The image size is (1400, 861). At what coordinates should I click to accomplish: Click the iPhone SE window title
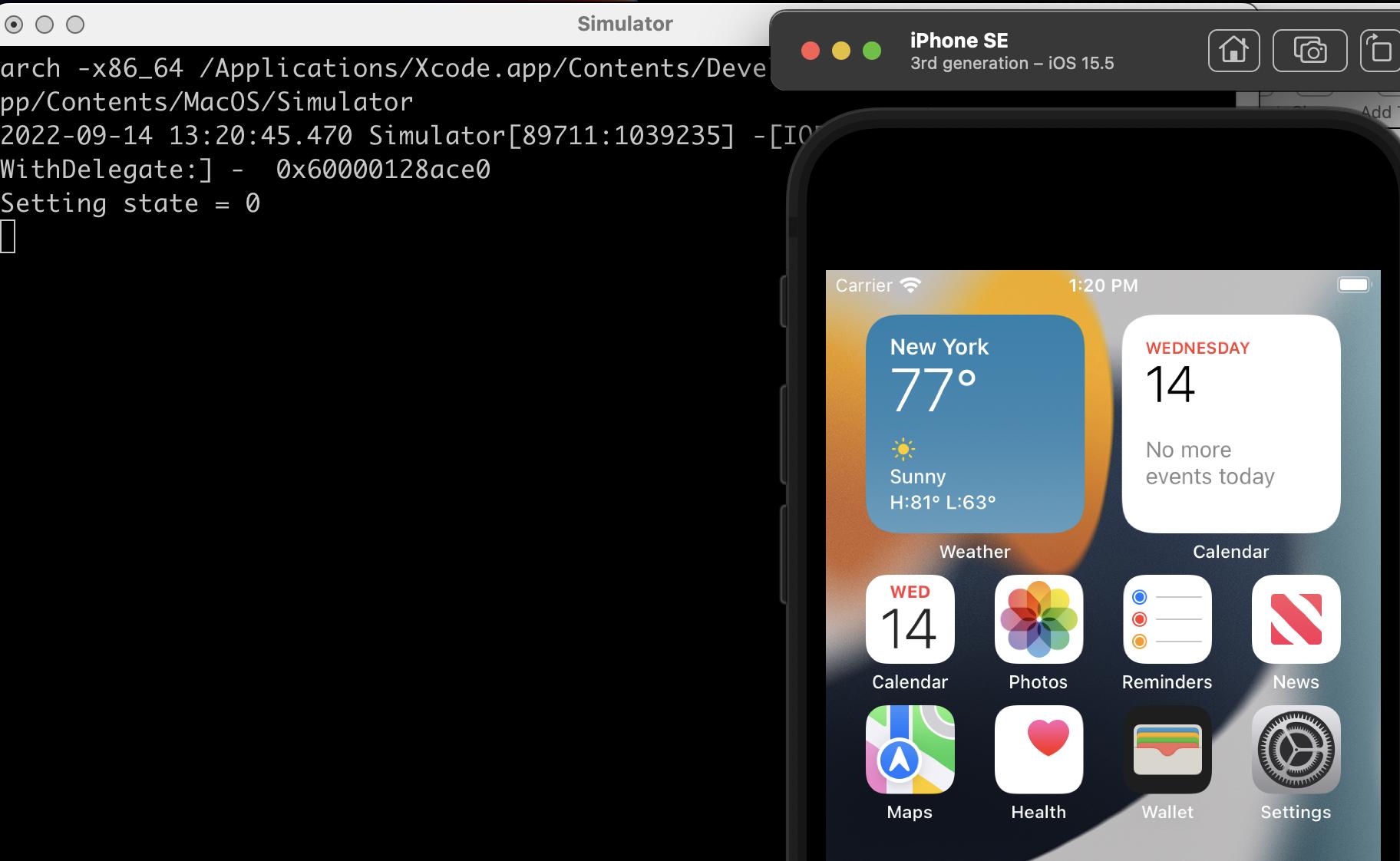tap(959, 40)
